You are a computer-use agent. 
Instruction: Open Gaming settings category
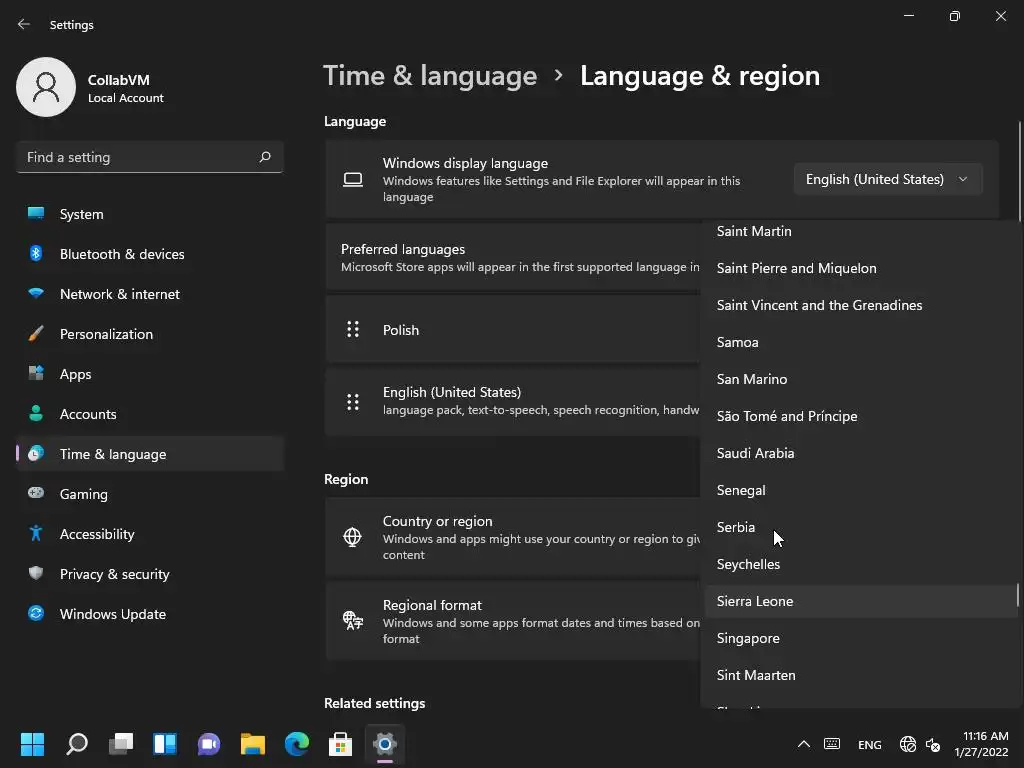150,494
